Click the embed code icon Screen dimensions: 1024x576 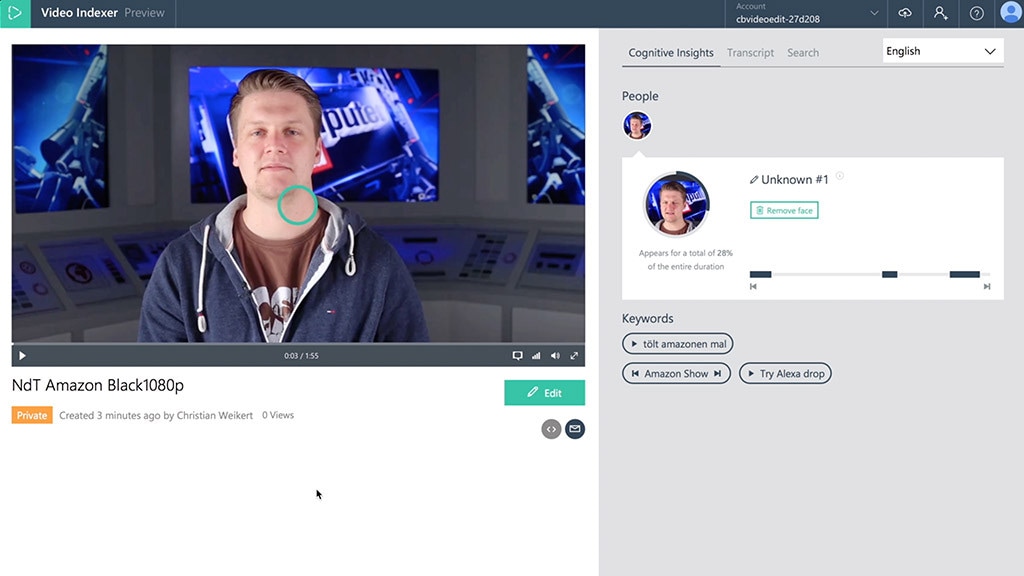[x=551, y=429]
